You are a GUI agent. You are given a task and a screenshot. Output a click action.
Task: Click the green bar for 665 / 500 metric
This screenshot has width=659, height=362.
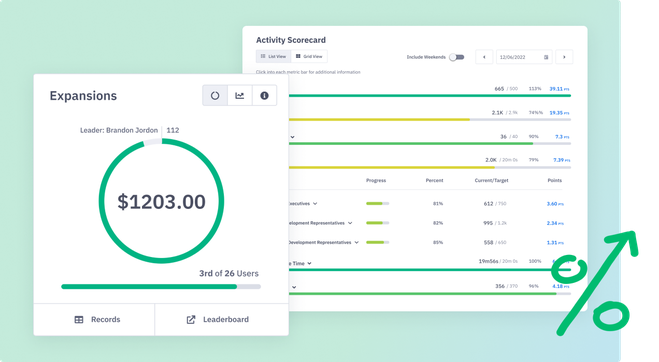(x=430, y=96)
